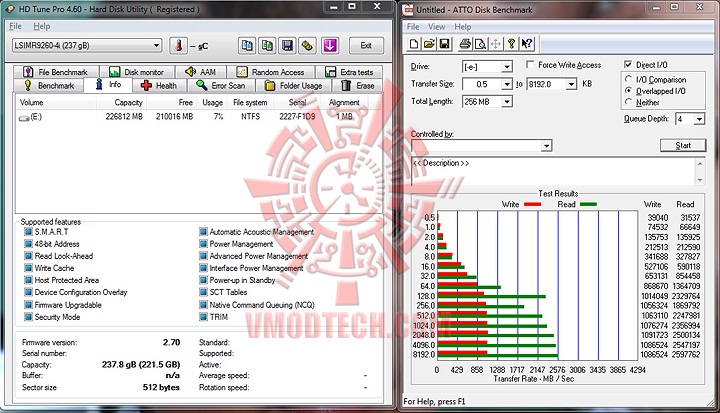Image resolution: width=720 pixels, height=413 pixels.
Task: Open ATTO Help menu
Action: pos(463,27)
